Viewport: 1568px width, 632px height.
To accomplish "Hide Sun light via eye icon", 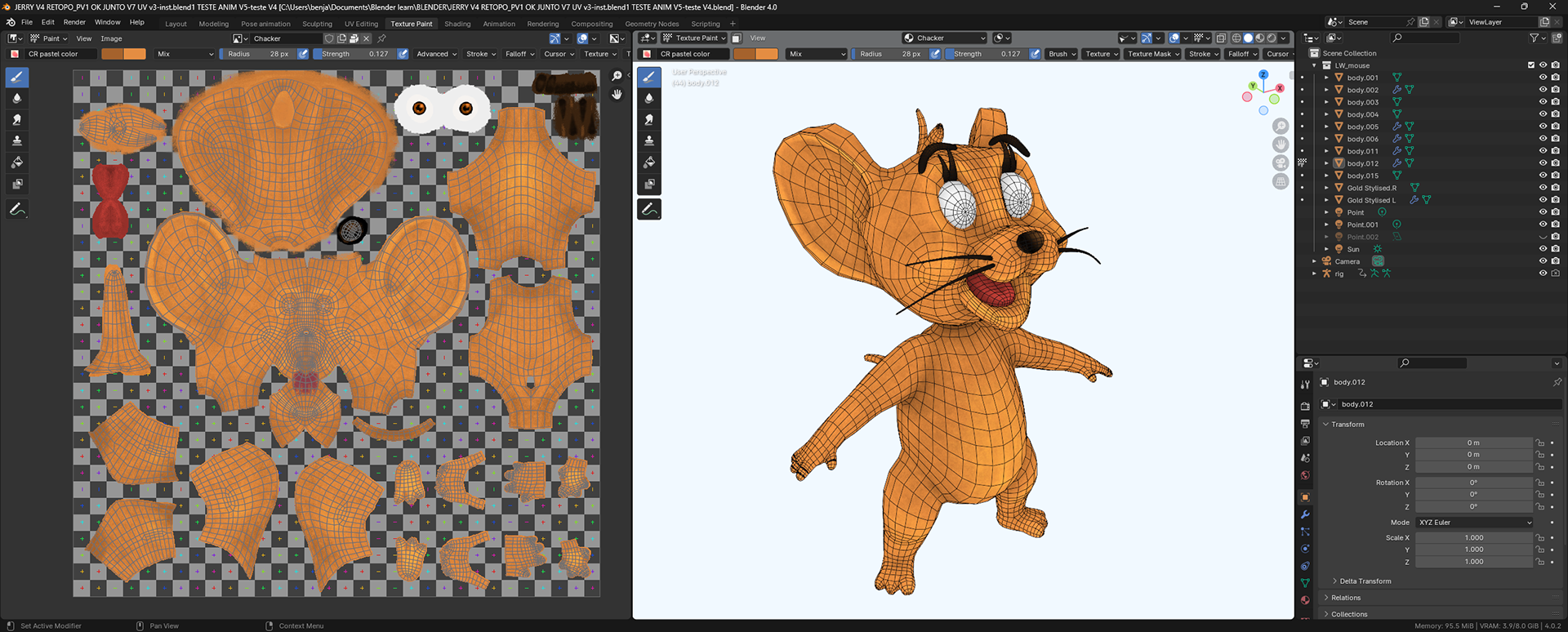I will coord(1543,249).
